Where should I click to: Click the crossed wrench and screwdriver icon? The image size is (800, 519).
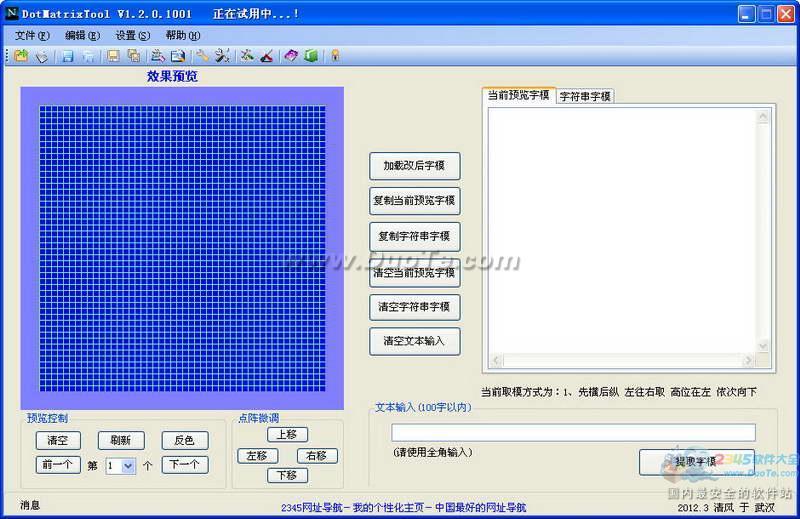tap(222, 56)
